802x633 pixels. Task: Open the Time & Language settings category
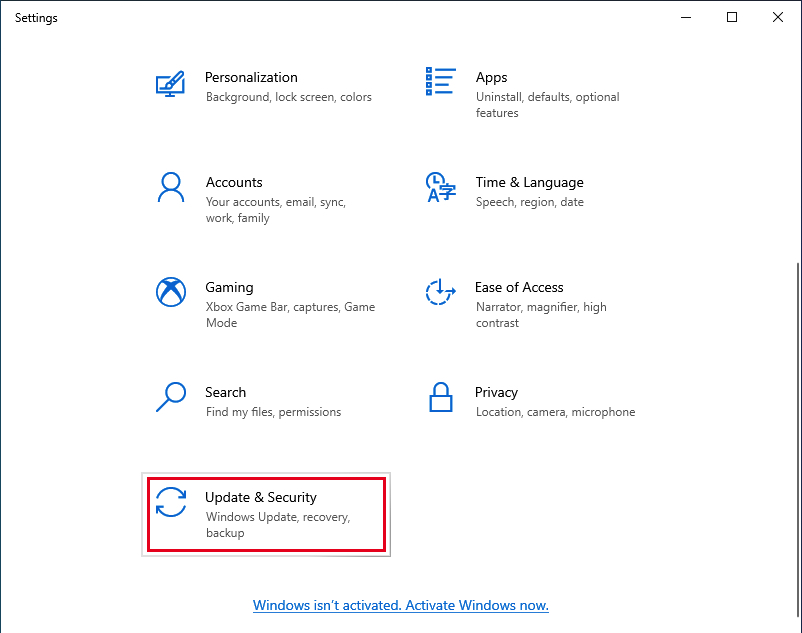(529, 189)
